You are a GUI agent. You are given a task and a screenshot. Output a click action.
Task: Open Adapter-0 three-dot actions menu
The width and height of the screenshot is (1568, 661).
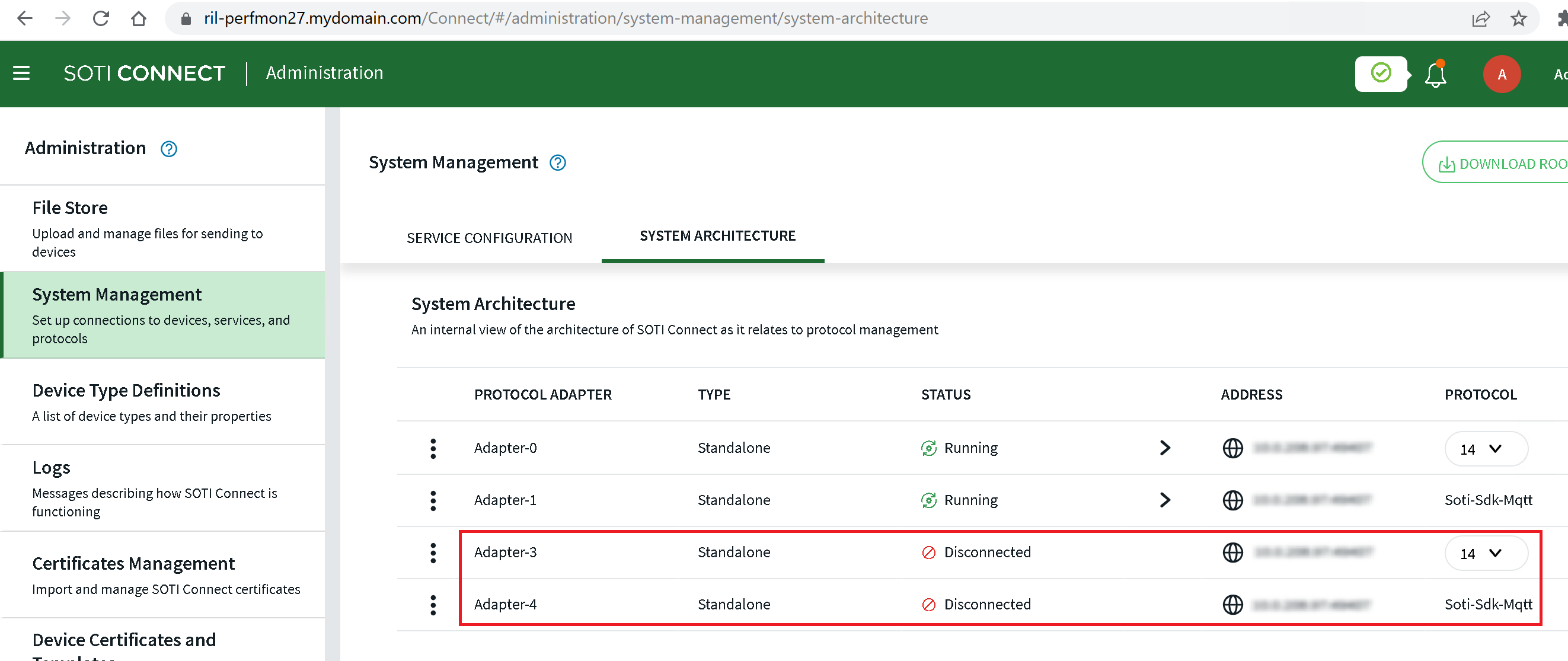point(433,449)
